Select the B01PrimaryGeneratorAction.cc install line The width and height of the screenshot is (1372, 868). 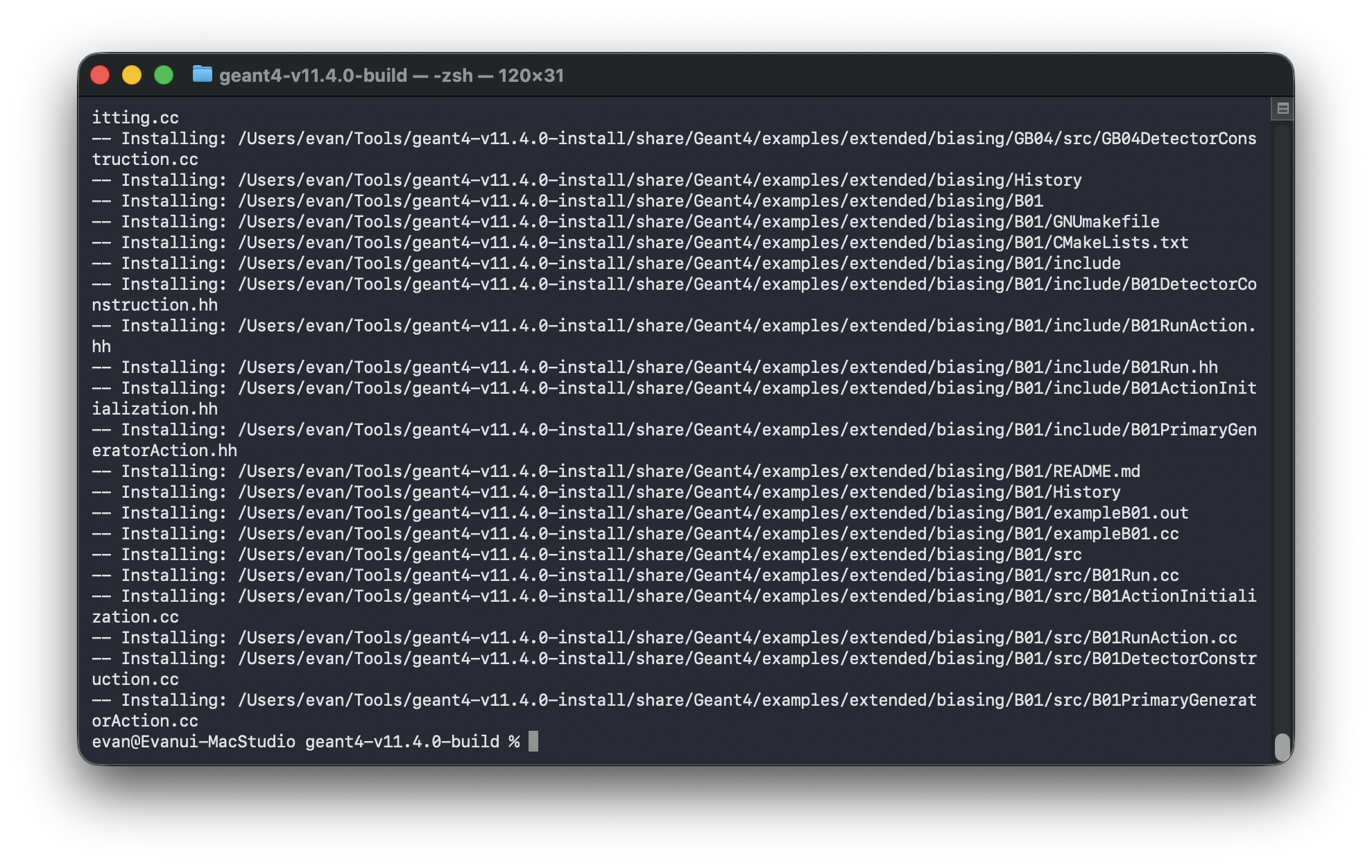pos(673,700)
